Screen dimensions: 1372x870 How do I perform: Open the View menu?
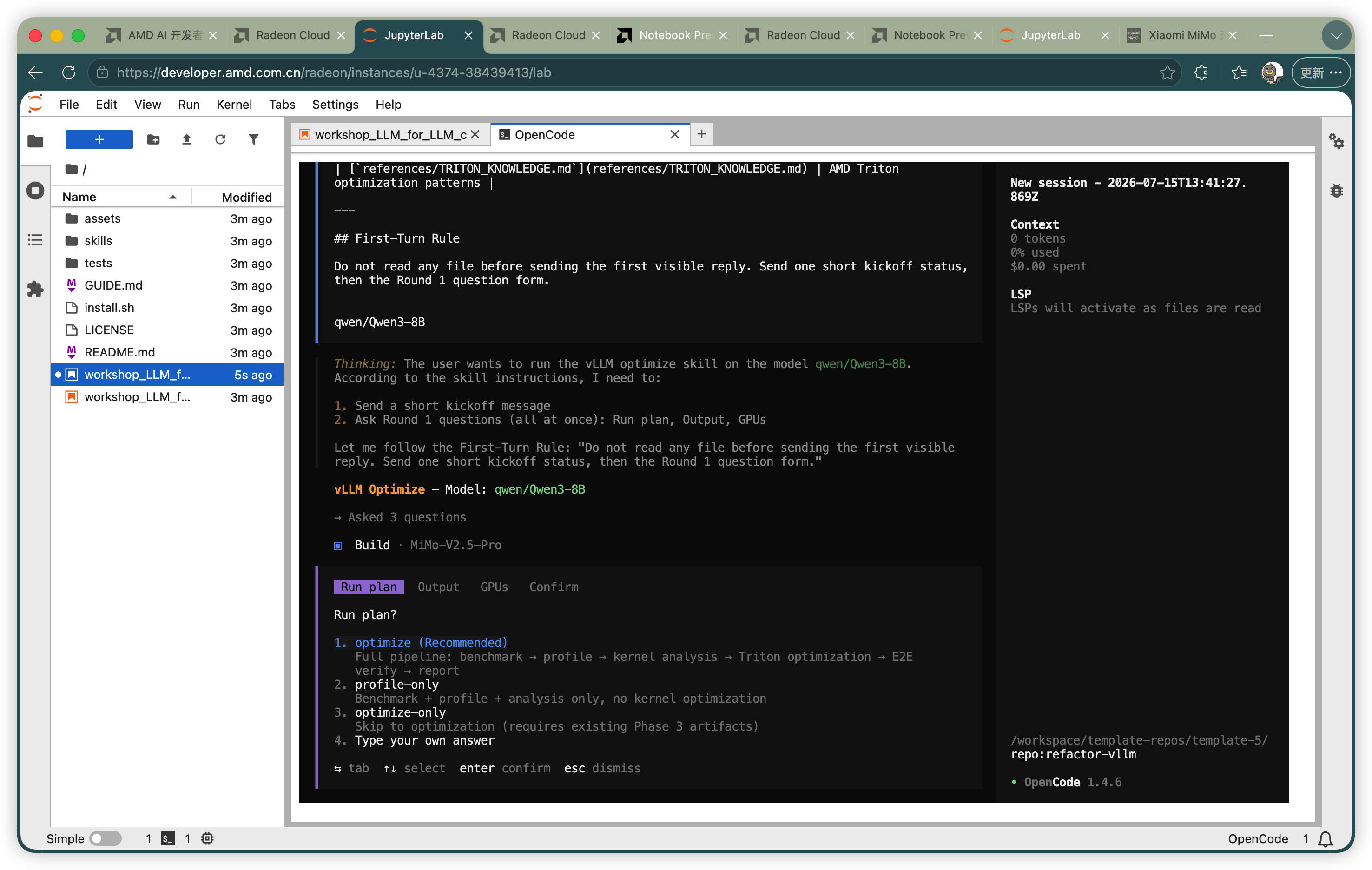tap(148, 104)
